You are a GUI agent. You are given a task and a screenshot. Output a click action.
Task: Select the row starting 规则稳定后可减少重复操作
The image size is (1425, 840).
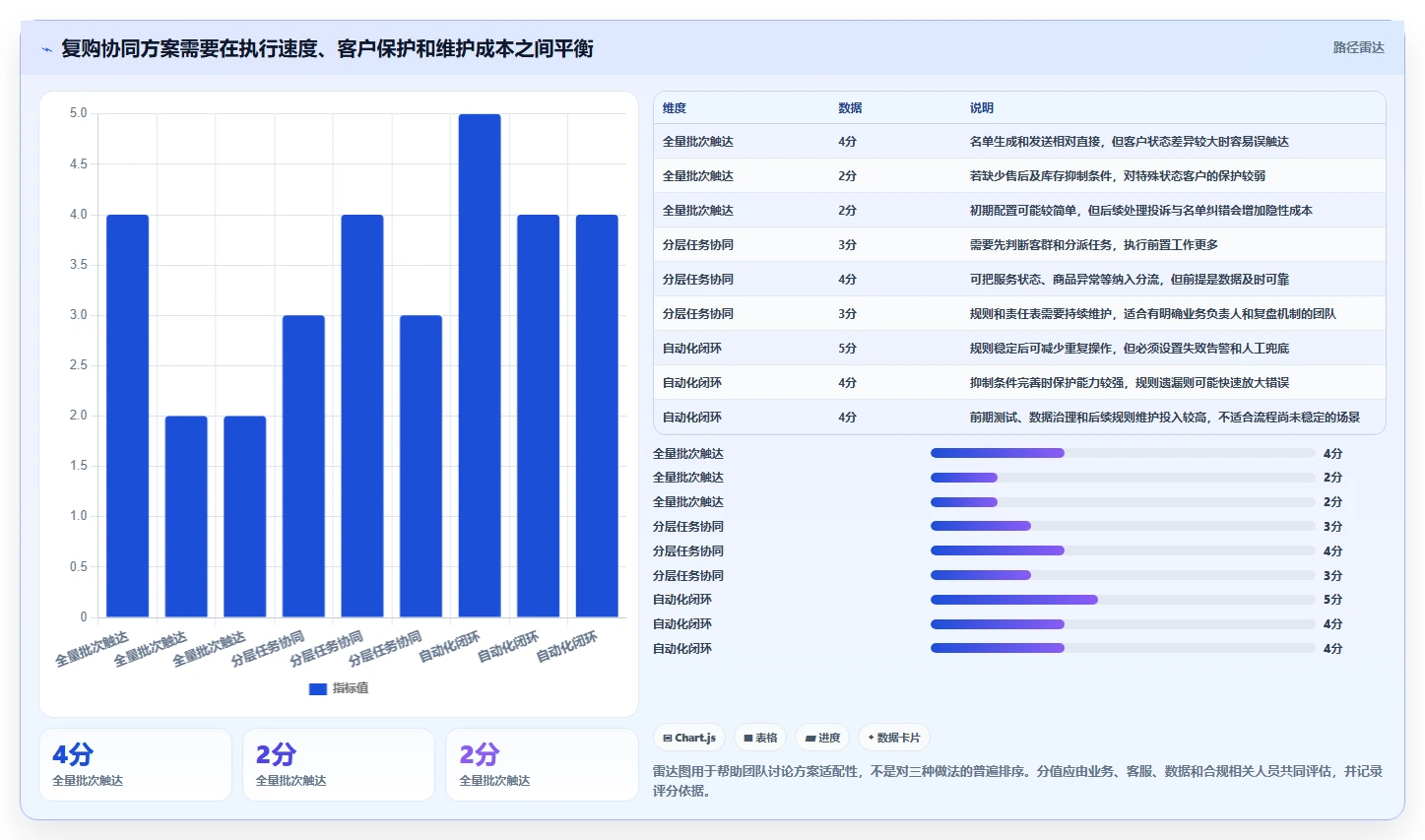(1019, 349)
